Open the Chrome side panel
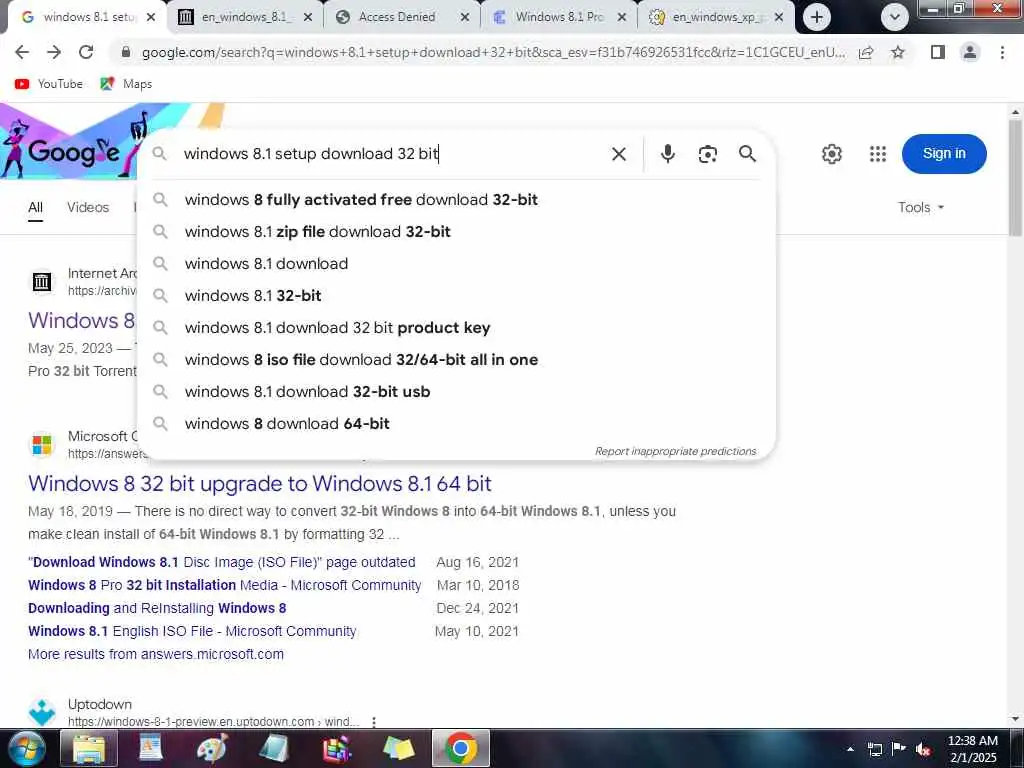This screenshot has height=768, width=1024. click(x=938, y=52)
